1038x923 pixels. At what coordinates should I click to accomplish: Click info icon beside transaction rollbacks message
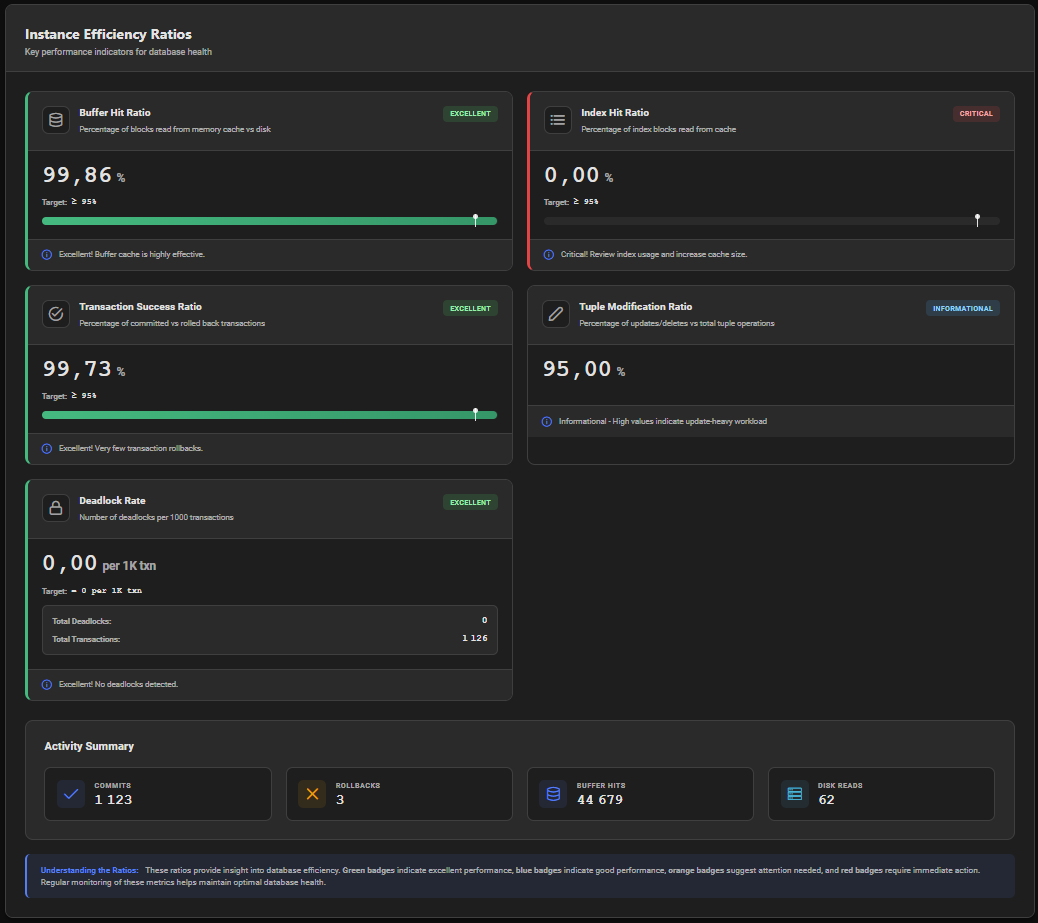[x=47, y=449]
